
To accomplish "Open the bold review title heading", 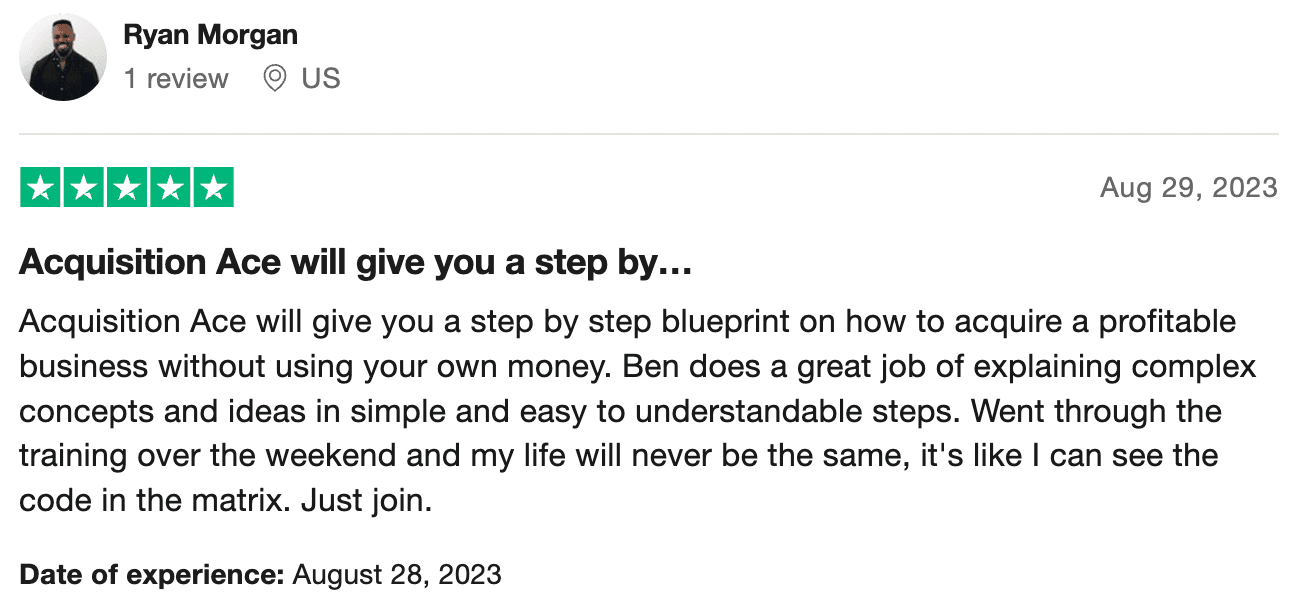I will [x=356, y=263].
